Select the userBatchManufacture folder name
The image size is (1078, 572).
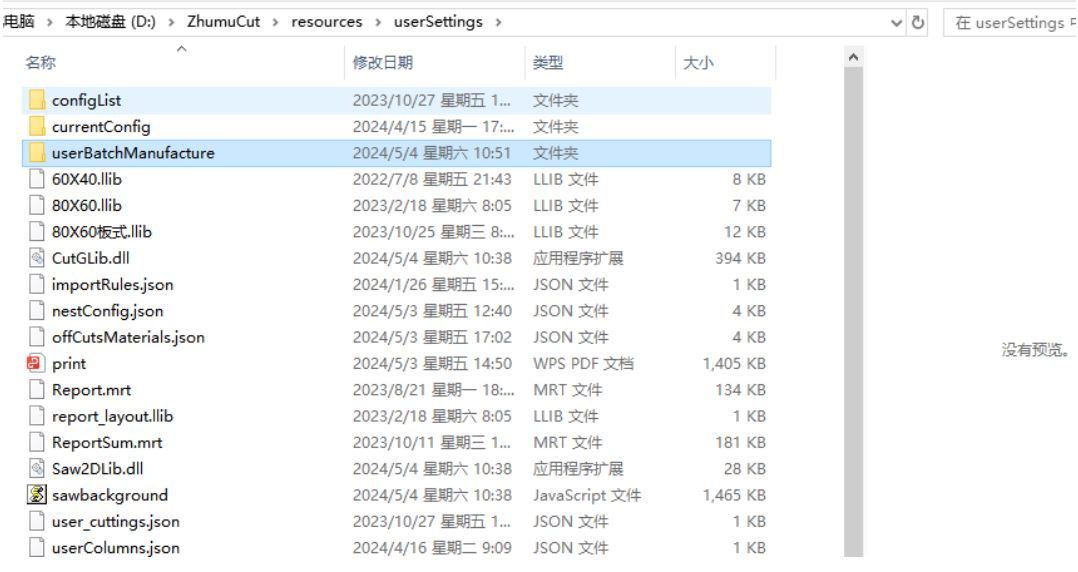coord(133,153)
